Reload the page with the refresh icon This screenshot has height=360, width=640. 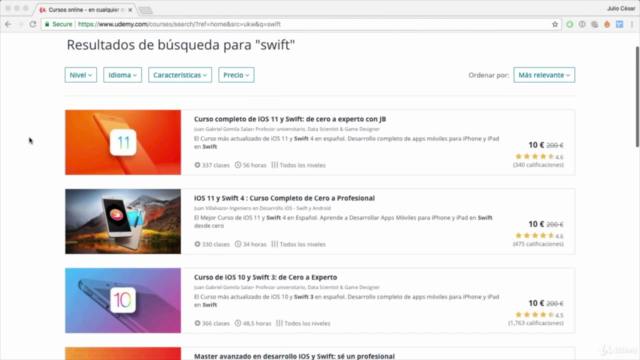coord(33,24)
